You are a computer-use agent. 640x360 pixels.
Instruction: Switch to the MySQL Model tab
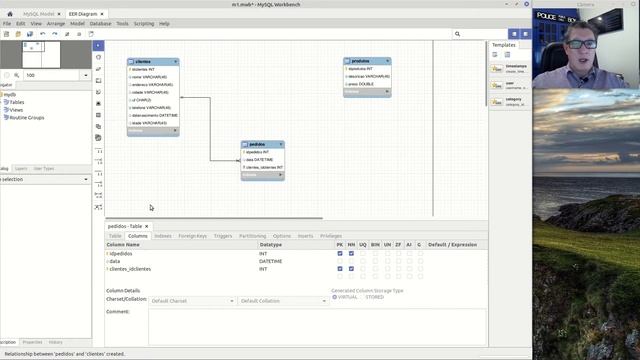tap(38, 14)
